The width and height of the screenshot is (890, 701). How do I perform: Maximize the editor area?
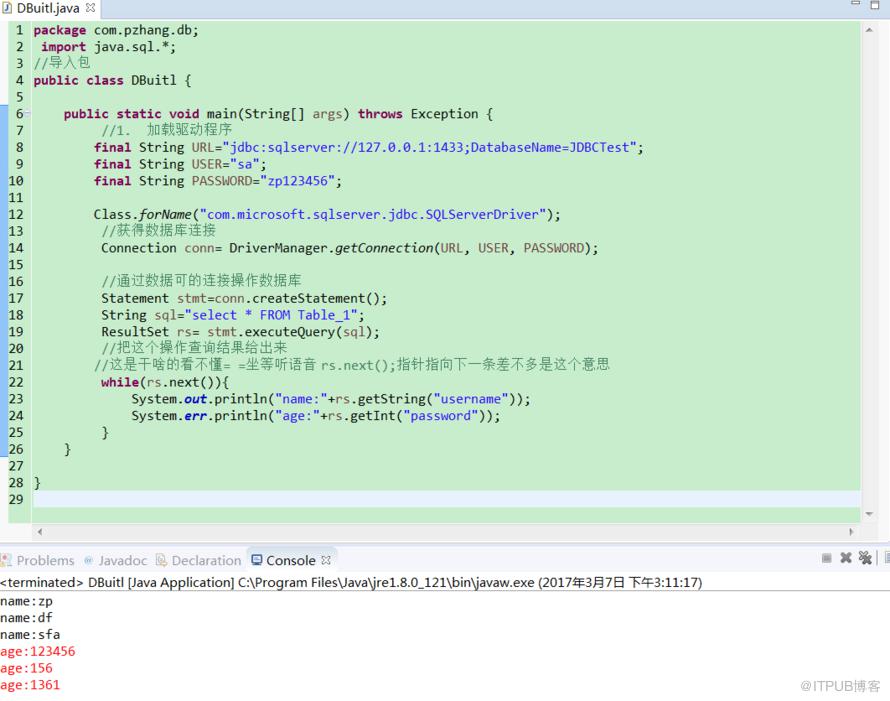[875, 5]
